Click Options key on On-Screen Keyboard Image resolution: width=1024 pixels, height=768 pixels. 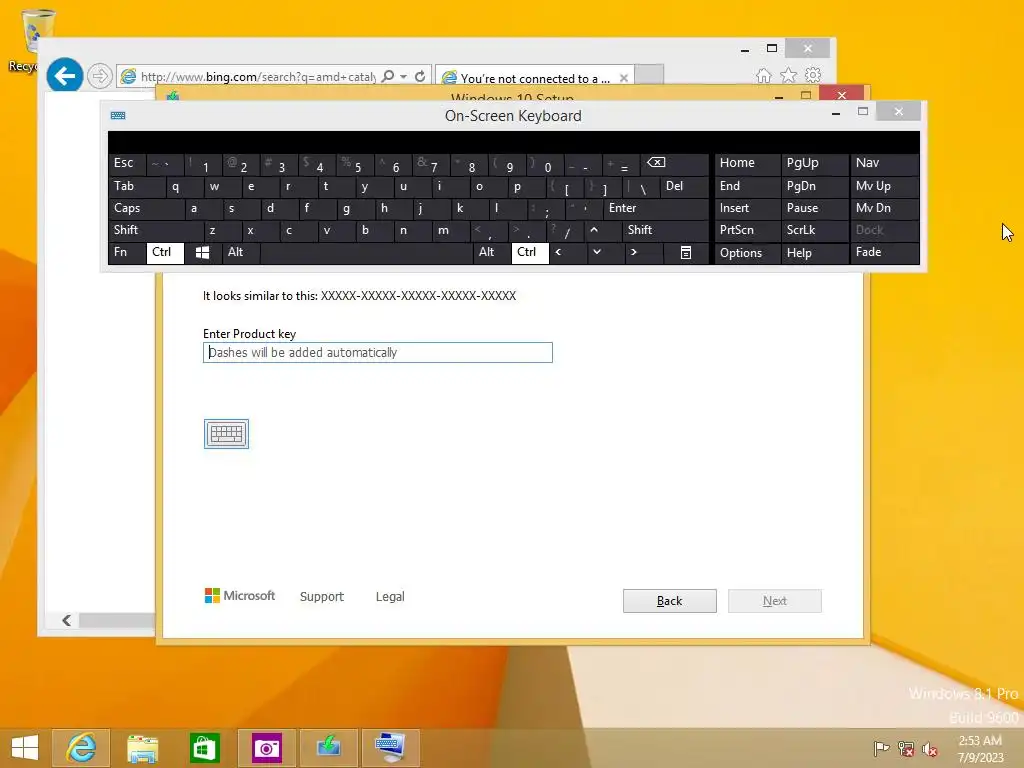(747, 253)
